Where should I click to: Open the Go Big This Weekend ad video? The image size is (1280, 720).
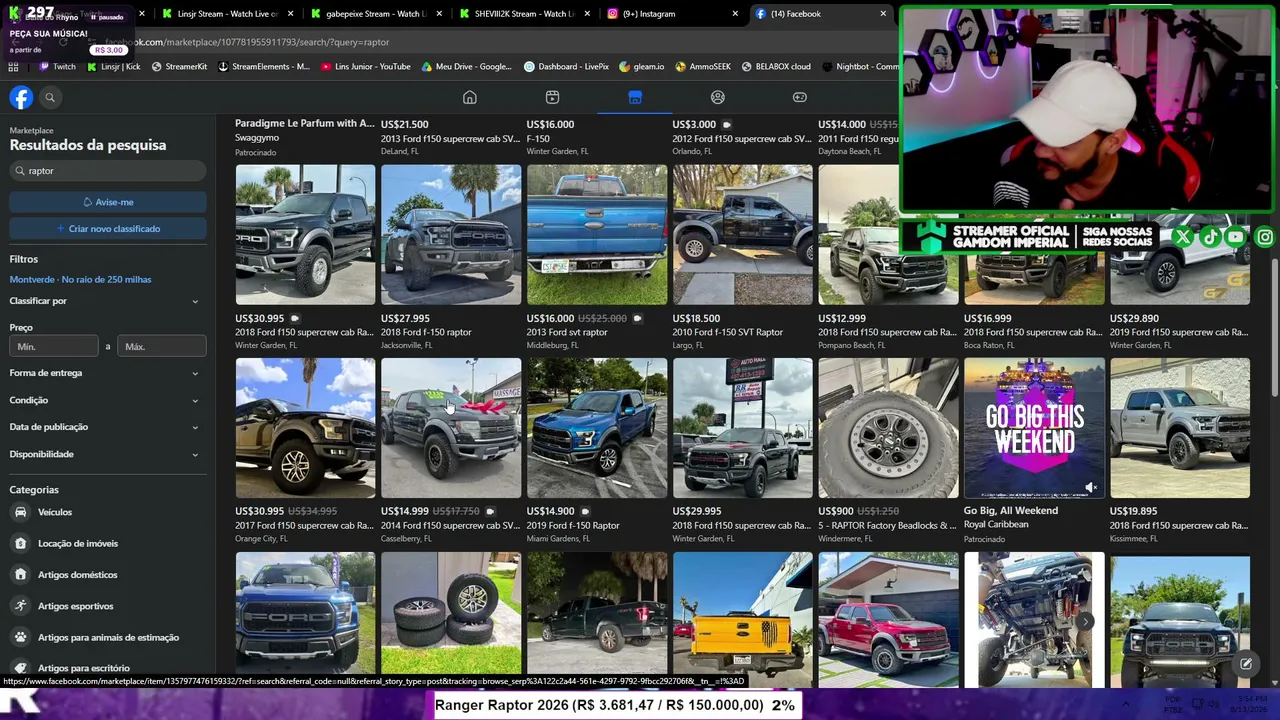(x=1034, y=428)
